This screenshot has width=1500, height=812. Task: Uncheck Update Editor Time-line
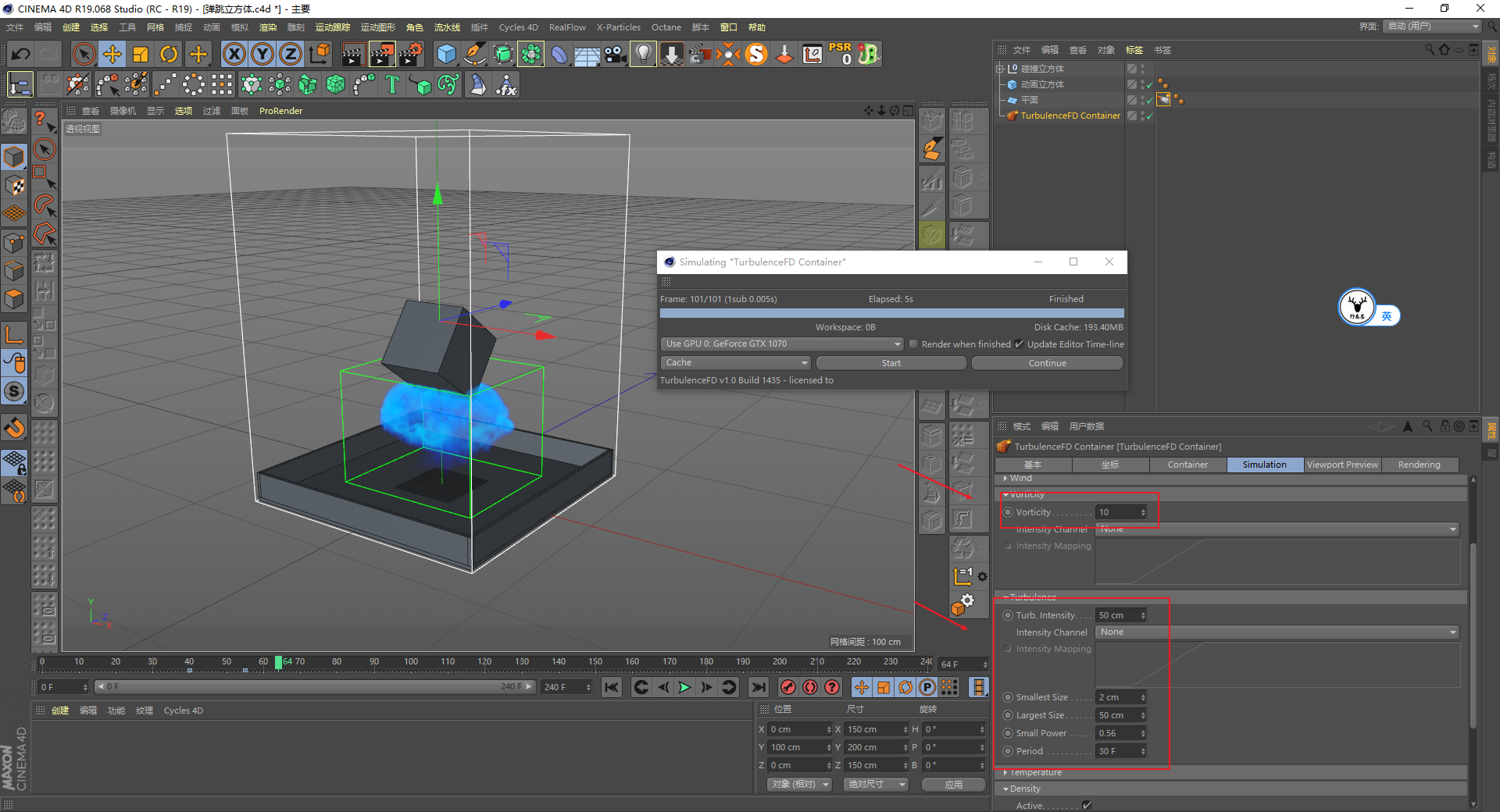[1019, 344]
